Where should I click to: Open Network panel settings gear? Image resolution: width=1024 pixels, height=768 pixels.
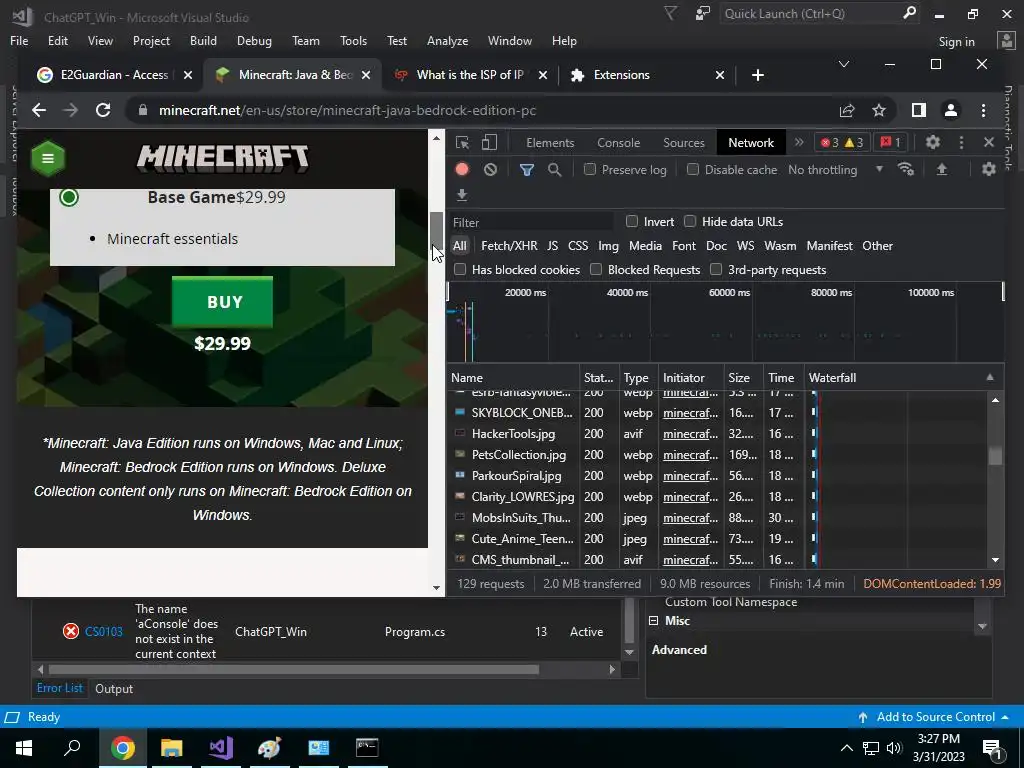(989, 169)
